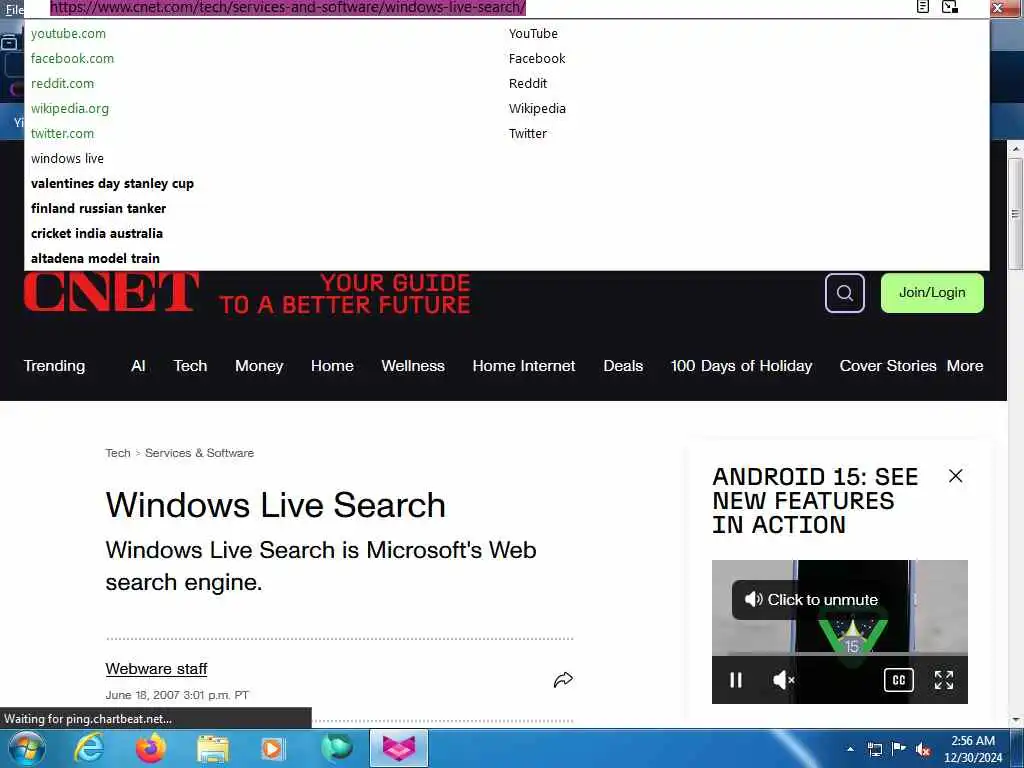This screenshot has height=768, width=1024.
Task: Open Windows Media Player from taskbar
Action: pos(273,749)
